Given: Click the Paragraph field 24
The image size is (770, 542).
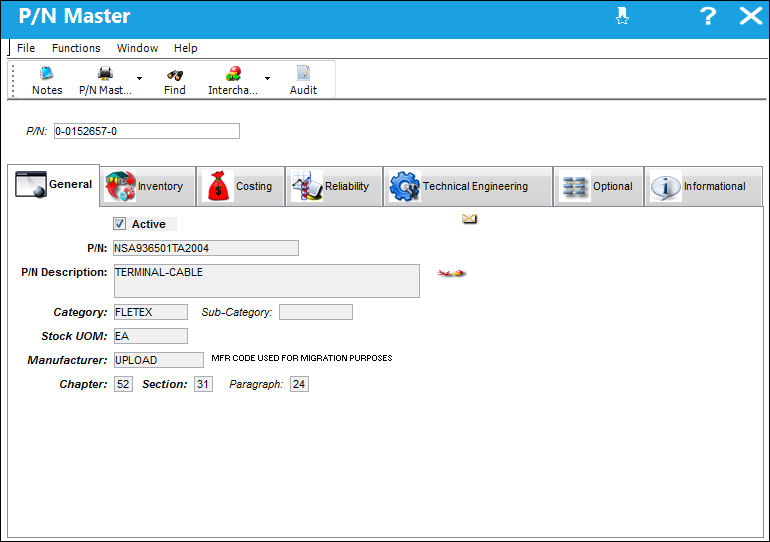Looking at the screenshot, I should coord(299,384).
